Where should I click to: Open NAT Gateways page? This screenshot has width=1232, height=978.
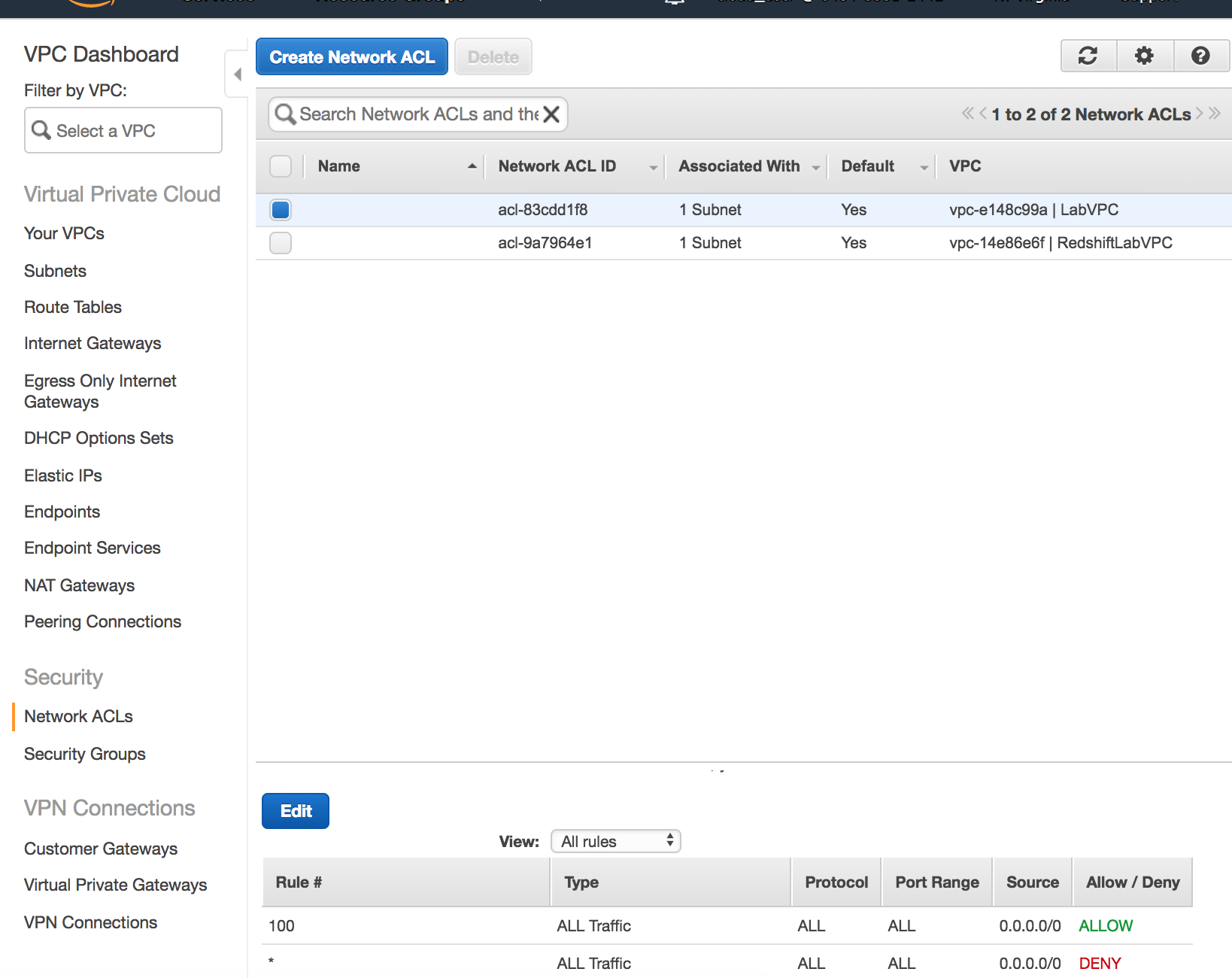[79, 585]
